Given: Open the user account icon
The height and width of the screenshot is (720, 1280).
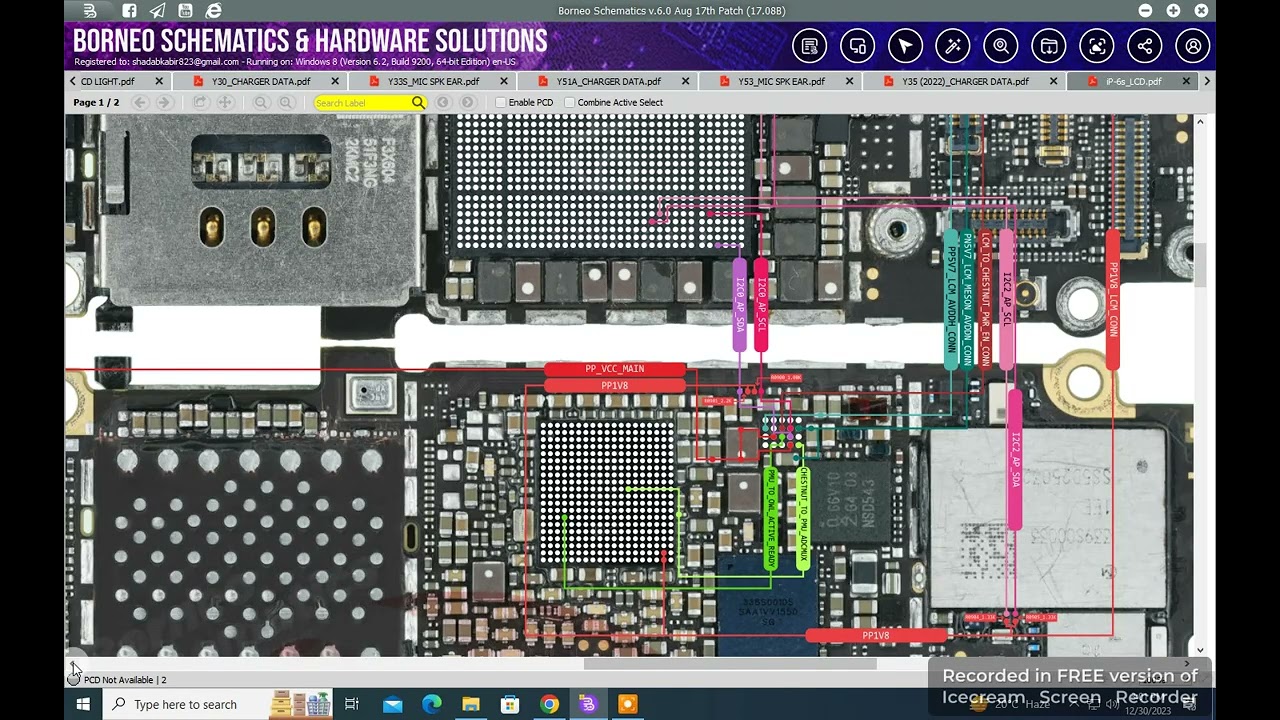Looking at the screenshot, I should (1193, 46).
